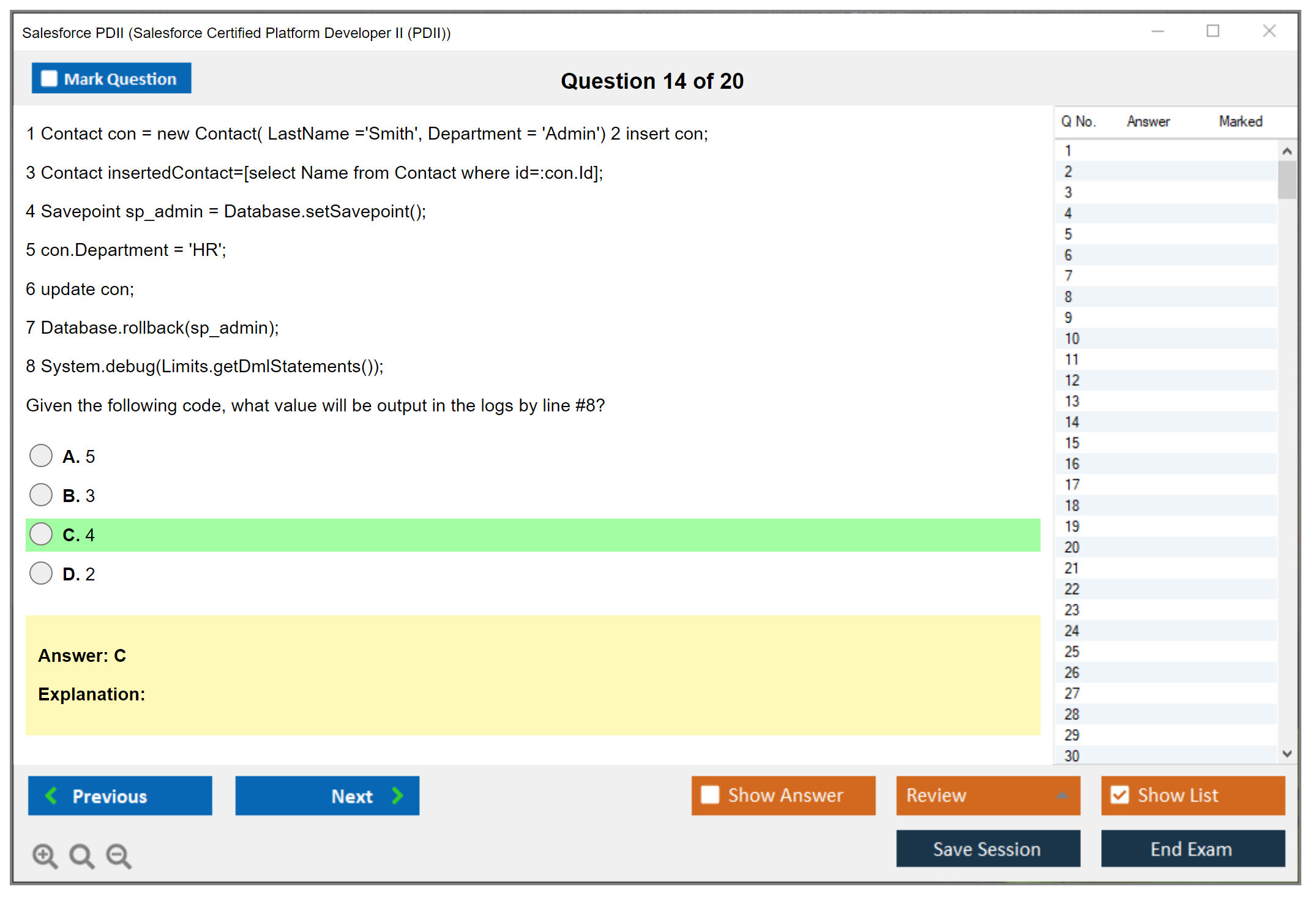The height and width of the screenshot is (900, 1316).
Task: Click the Marked column header
Action: pos(1240,121)
